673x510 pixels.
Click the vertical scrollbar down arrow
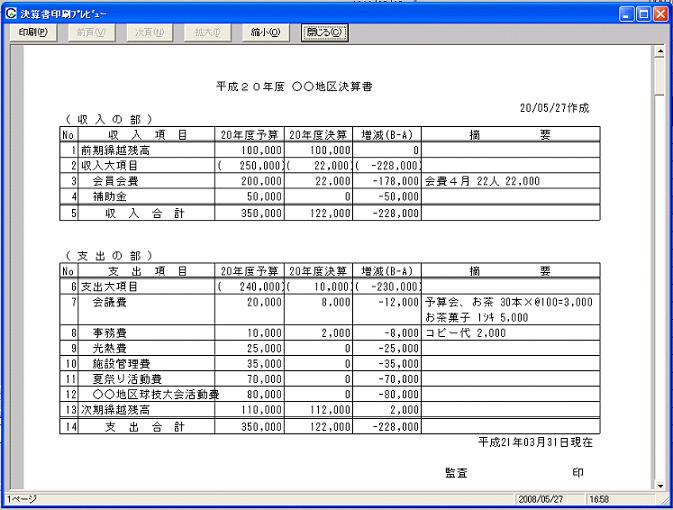pos(660,485)
